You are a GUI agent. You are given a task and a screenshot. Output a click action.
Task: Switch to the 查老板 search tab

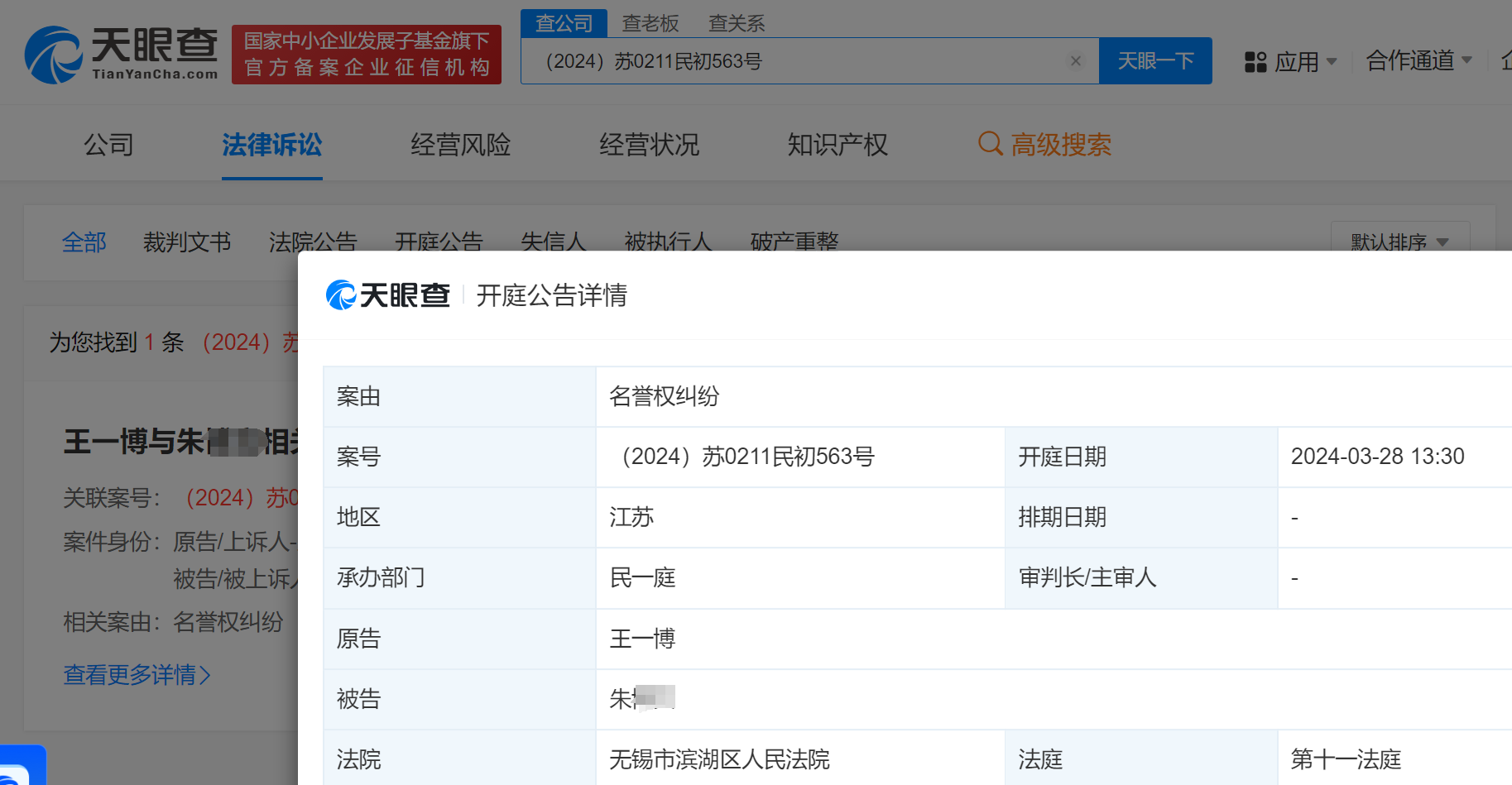(x=650, y=23)
